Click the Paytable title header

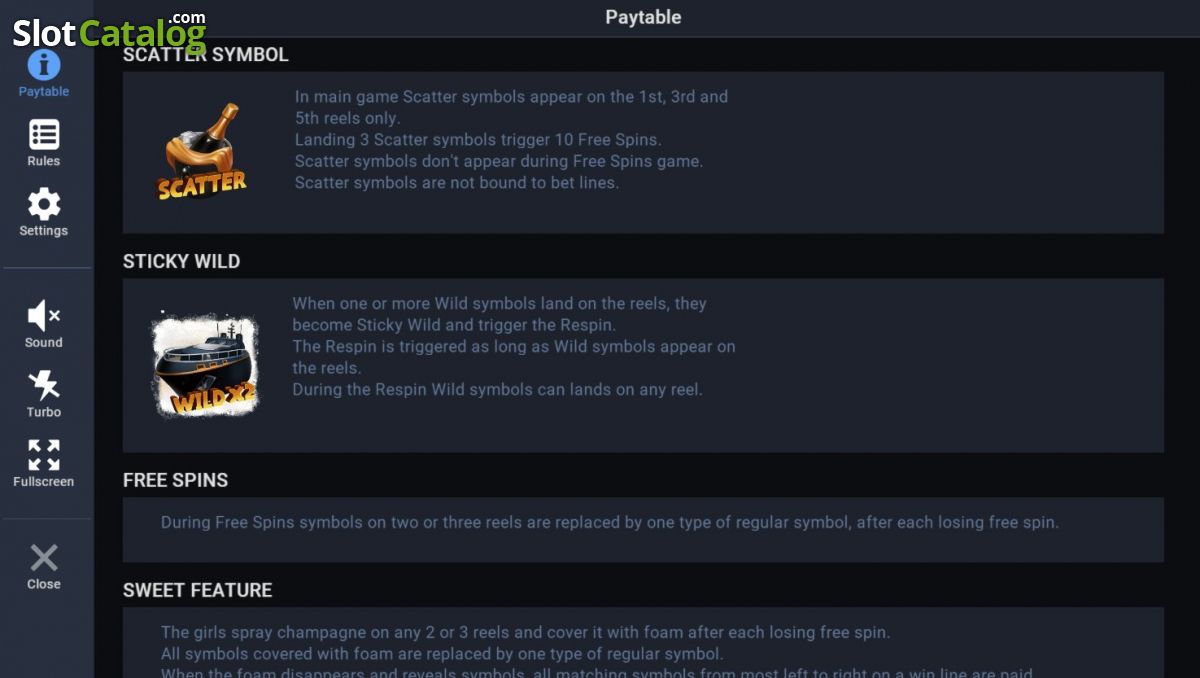pyautogui.click(x=643, y=17)
